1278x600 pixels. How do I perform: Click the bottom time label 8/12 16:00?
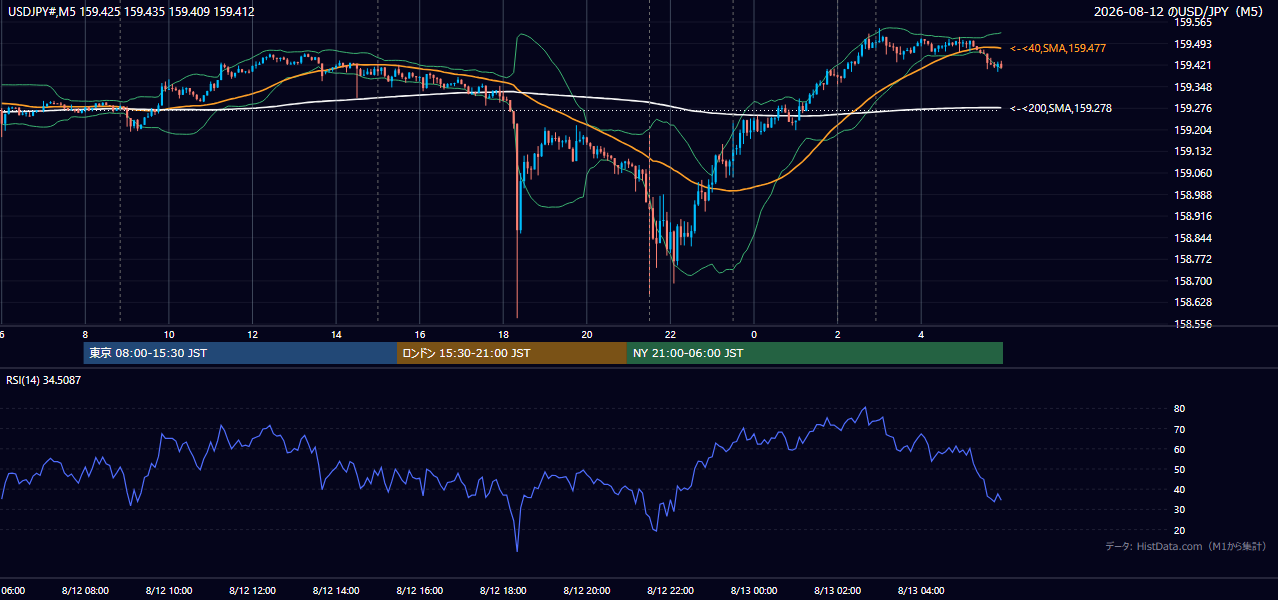click(x=419, y=591)
